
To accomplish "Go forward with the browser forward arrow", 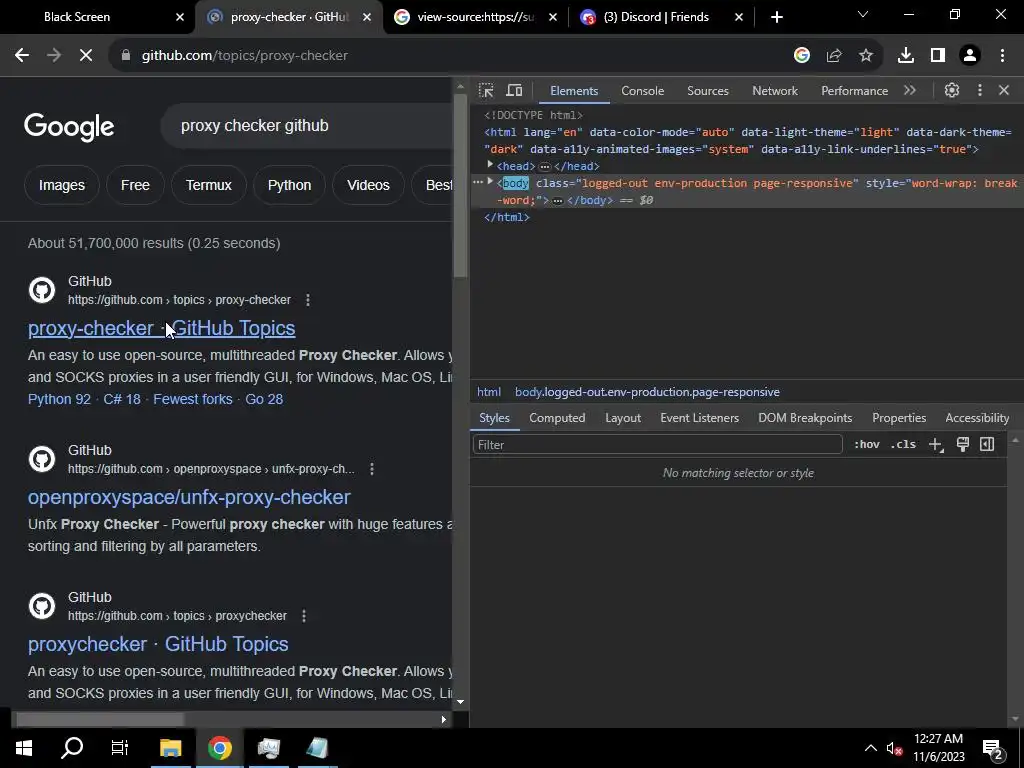I will 54,56.
